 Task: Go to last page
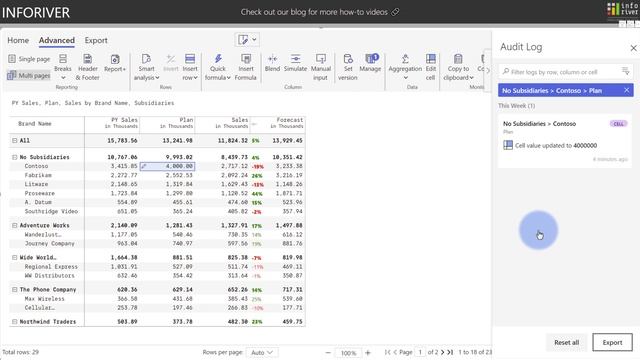point(450,352)
